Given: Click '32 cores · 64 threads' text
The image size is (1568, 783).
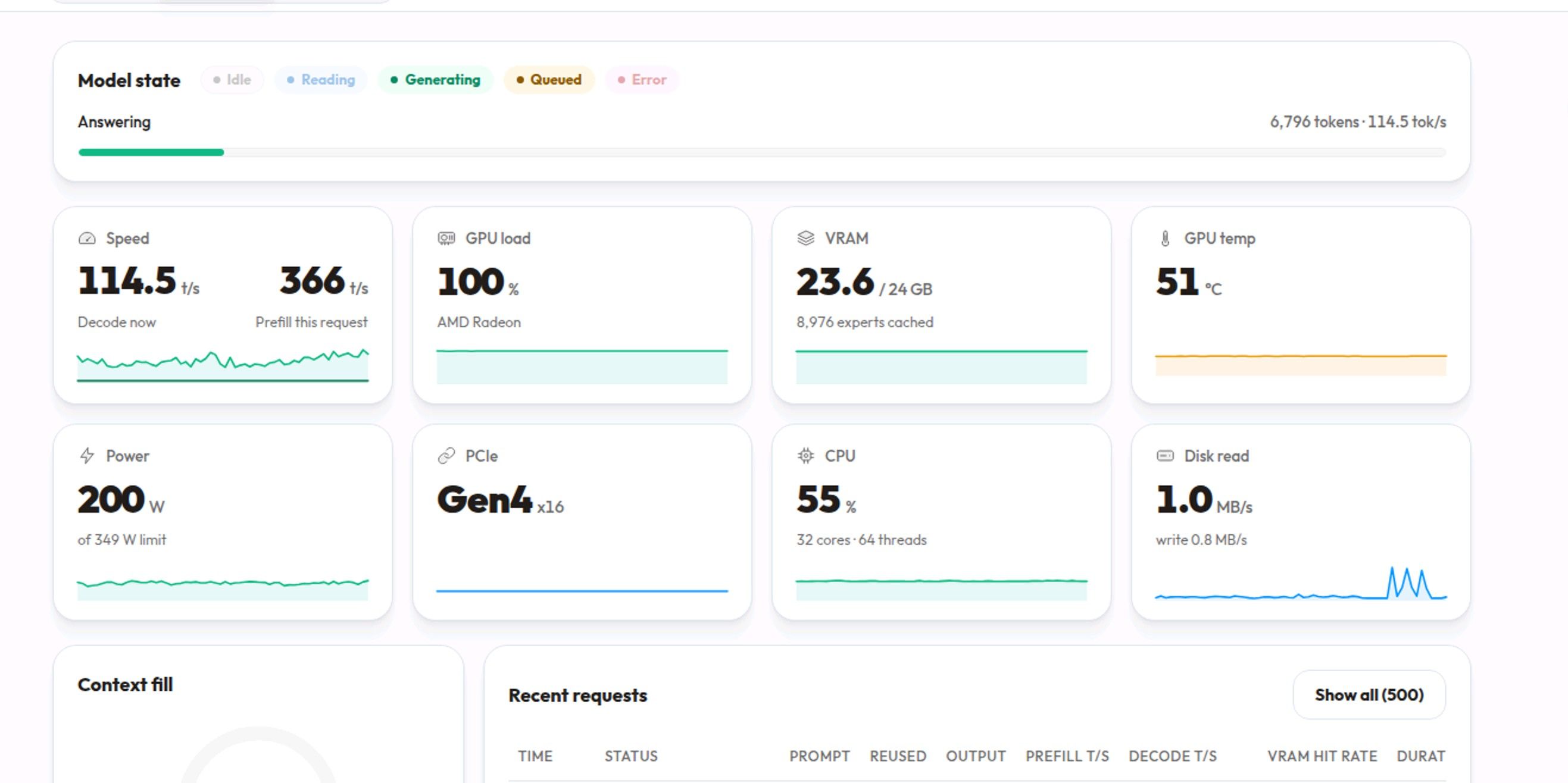Looking at the screenshot, I should [x=861, y=540].
